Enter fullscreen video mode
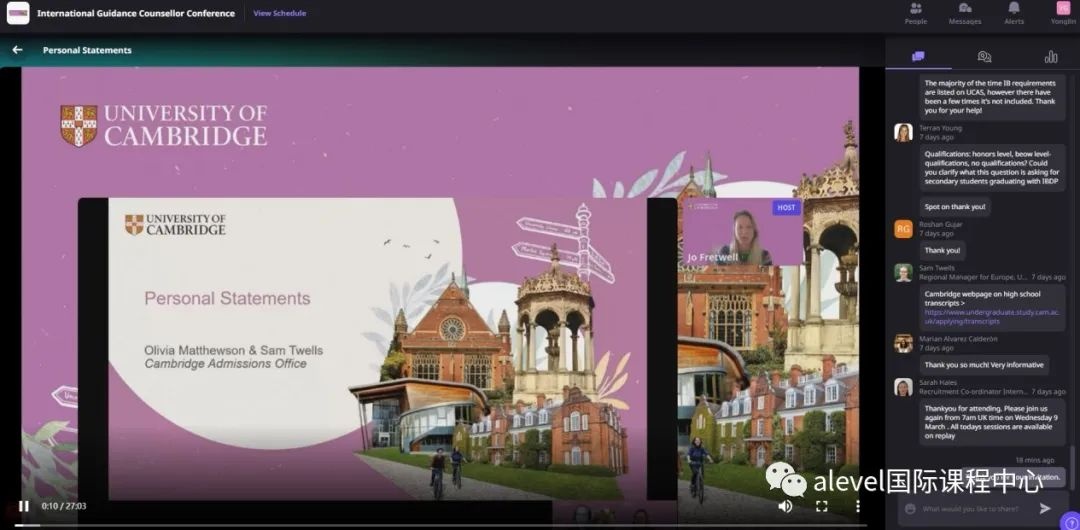1080x530 pixels. pyautogui.click(x=821, y=506)
